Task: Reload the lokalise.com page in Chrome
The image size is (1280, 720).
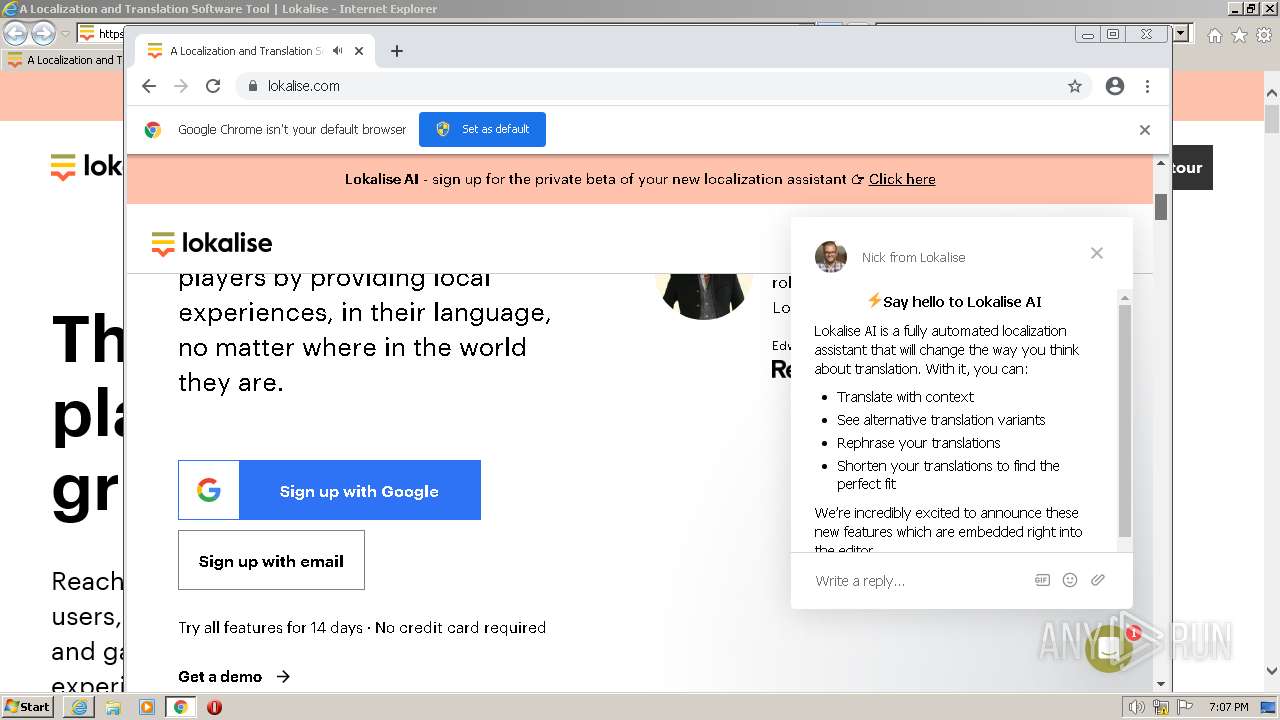Action: click(x=213, y=86)
